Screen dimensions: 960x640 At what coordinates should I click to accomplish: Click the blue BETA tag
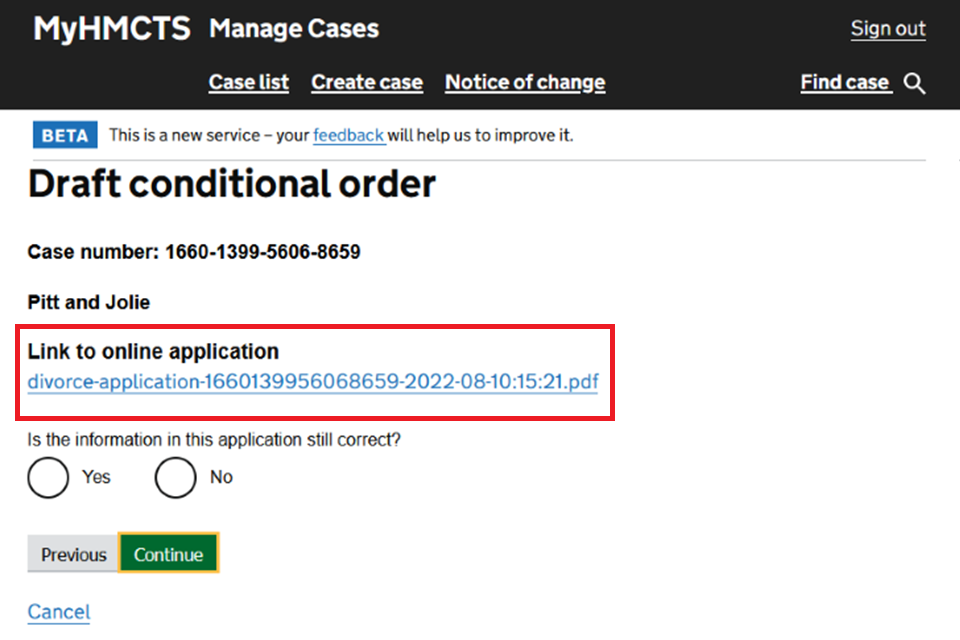[x=65, y=135]
